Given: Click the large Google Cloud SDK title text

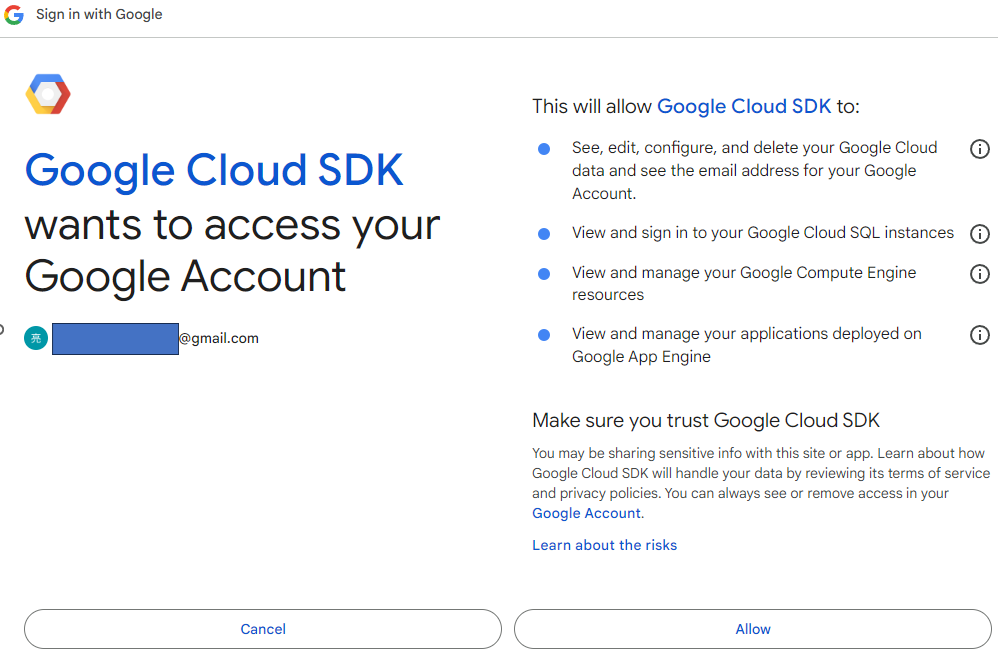Looking at the screenshot, I should (214, 170).
